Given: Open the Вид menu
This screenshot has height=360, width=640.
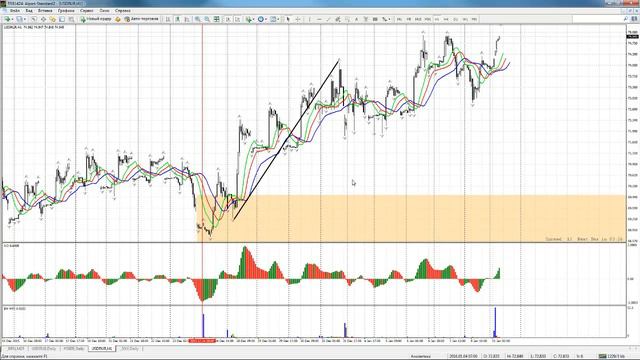Looking at the screenshot, I should 29,11.
